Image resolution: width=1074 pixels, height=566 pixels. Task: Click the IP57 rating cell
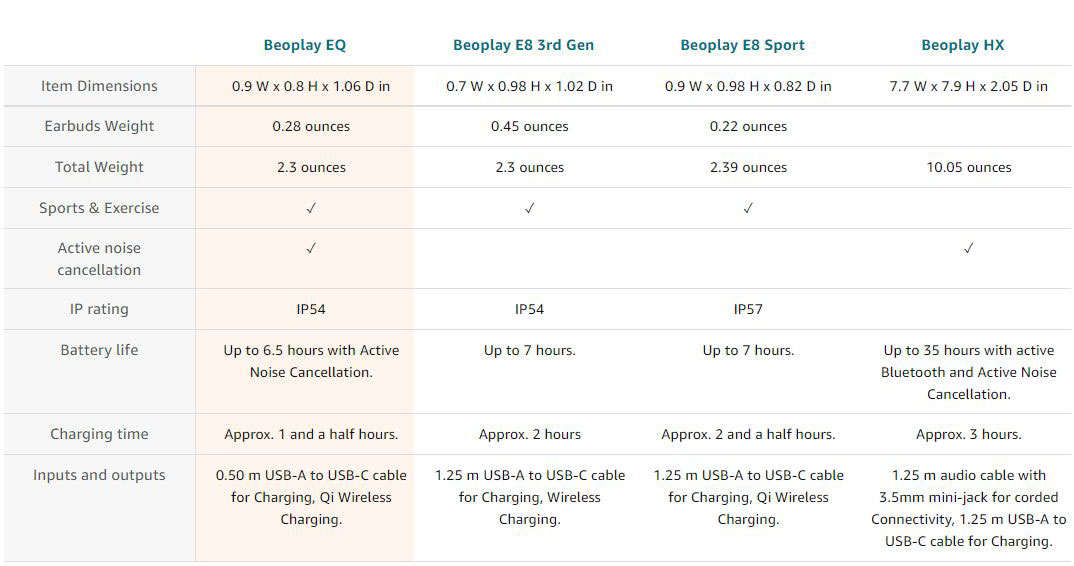point(748,309)
